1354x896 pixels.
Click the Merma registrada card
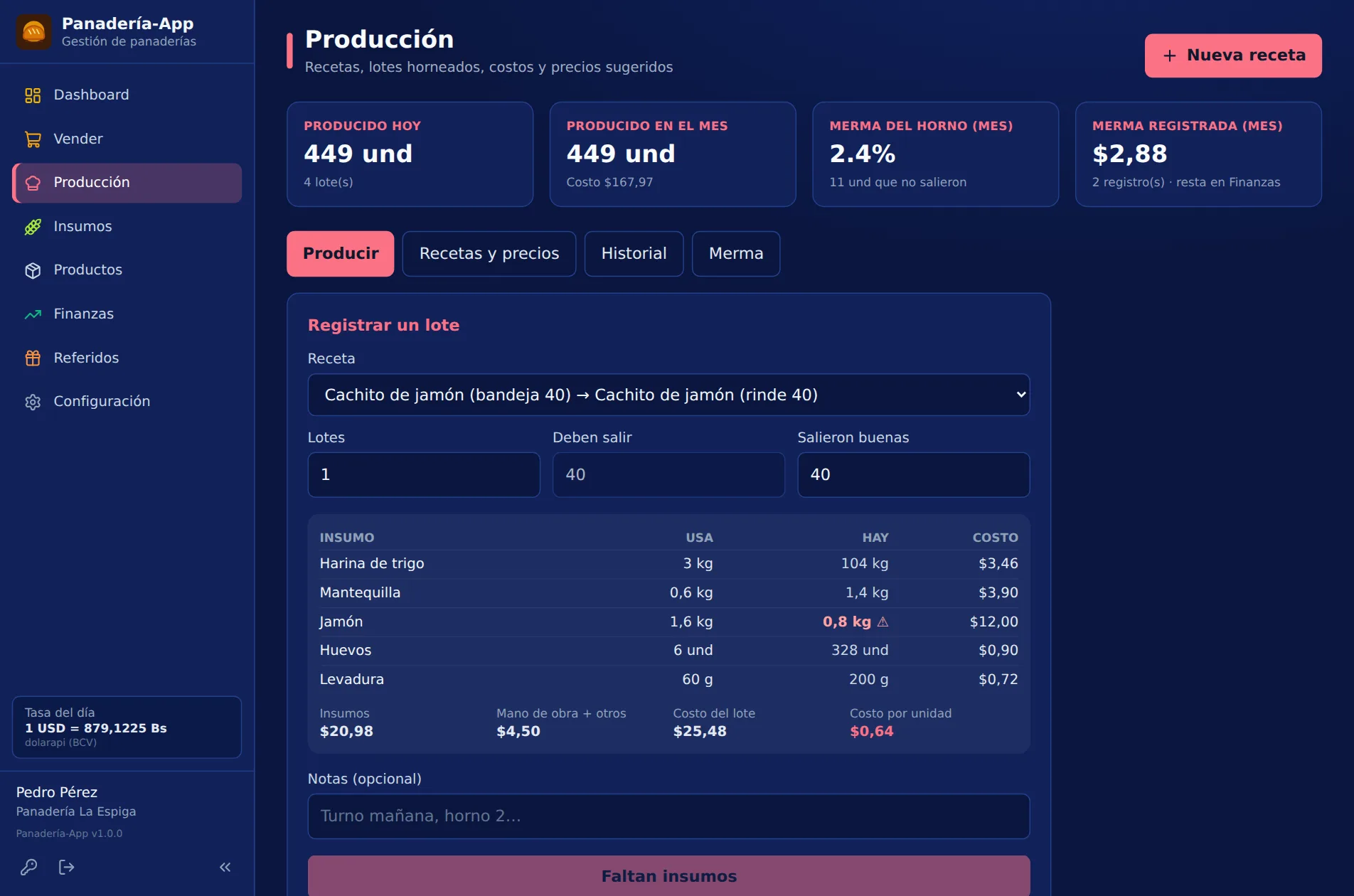pos(1198,154)
